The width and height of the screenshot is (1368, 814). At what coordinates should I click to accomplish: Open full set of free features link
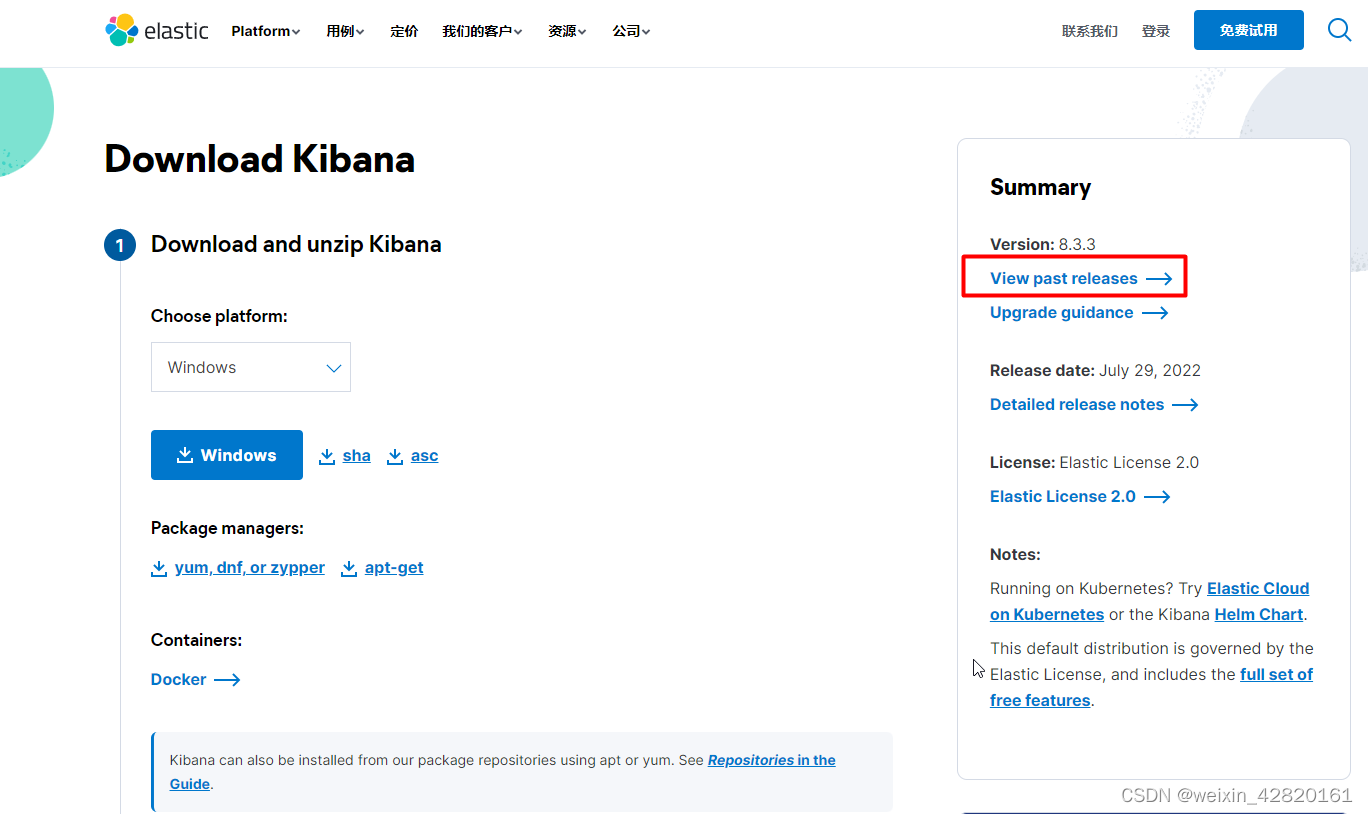1276,675
